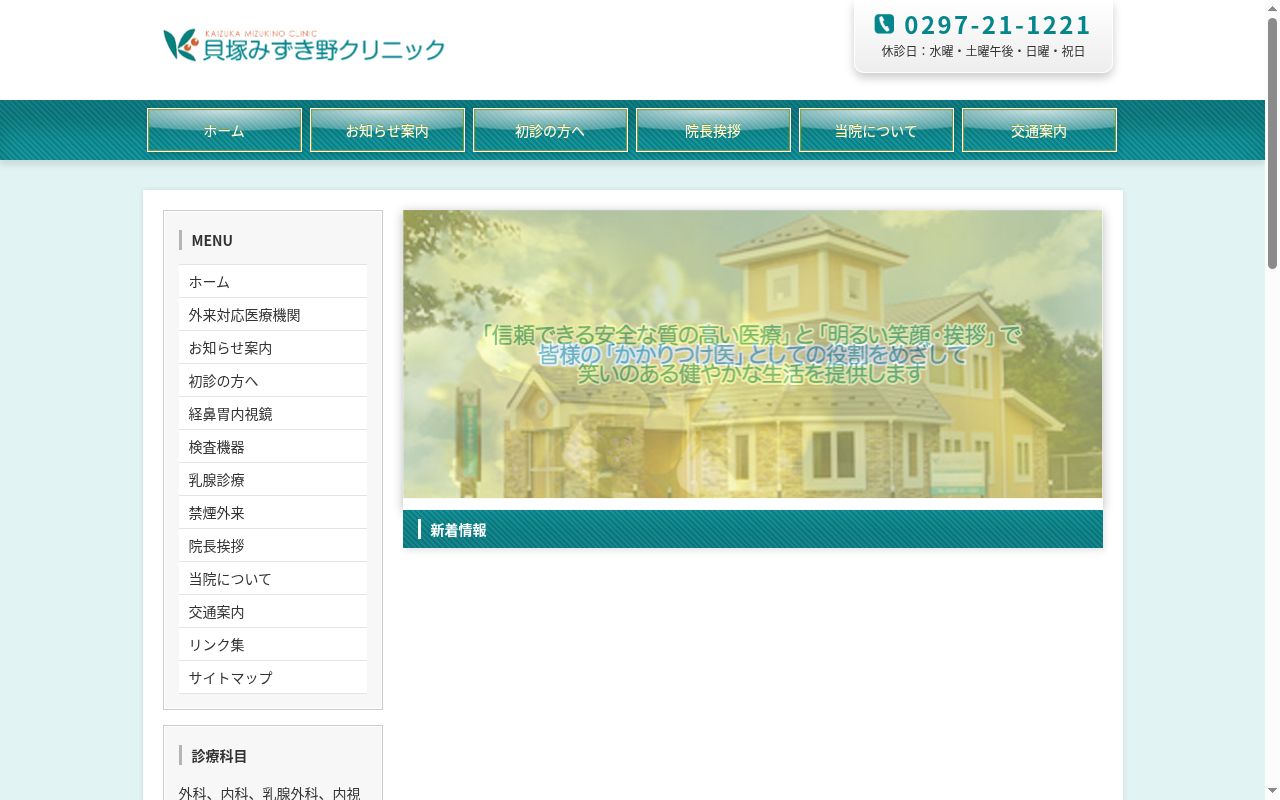
Task: Click ホーム in the sidebar MENU
Action: (273, 282)
